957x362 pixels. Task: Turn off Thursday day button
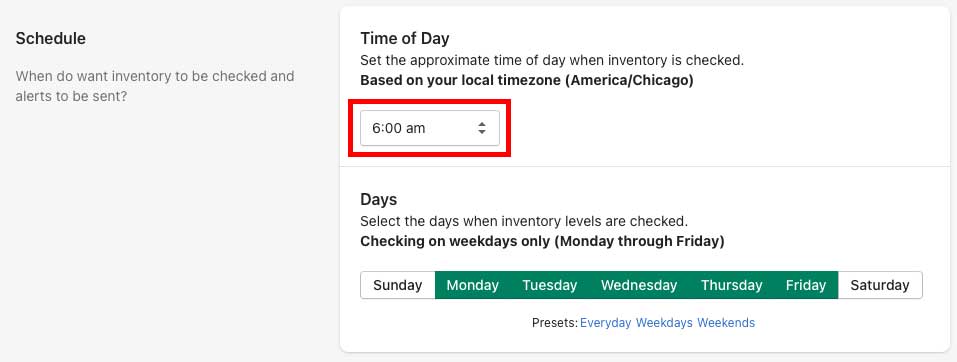coord(731,285)
